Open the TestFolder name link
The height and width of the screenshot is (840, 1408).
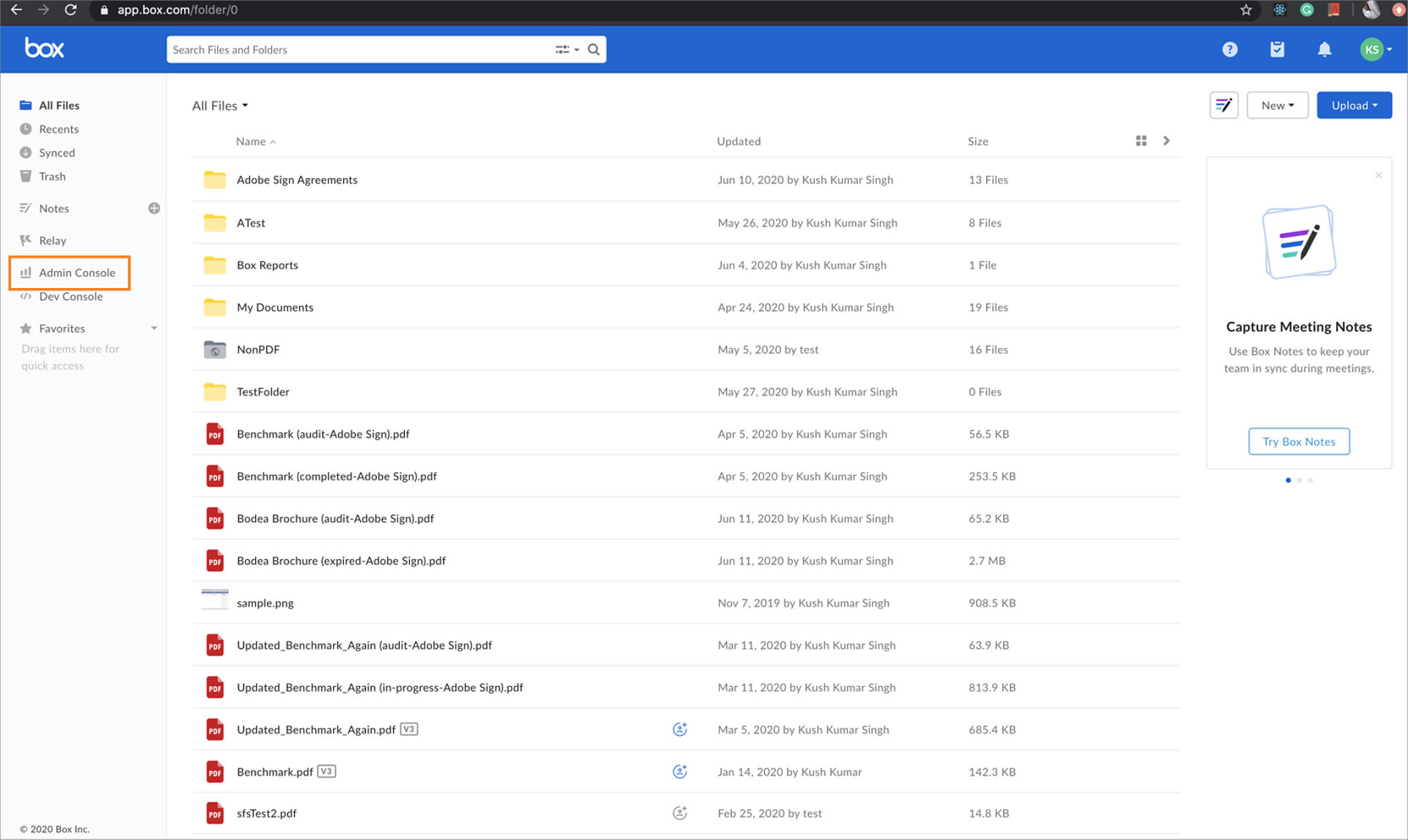[263, 392]
